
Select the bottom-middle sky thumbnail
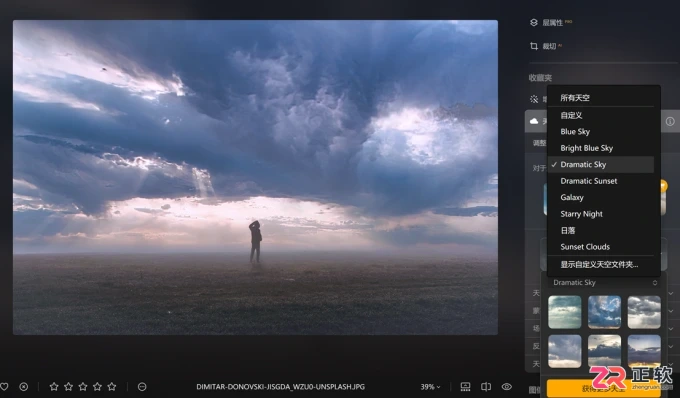click(x=605, y=351)
